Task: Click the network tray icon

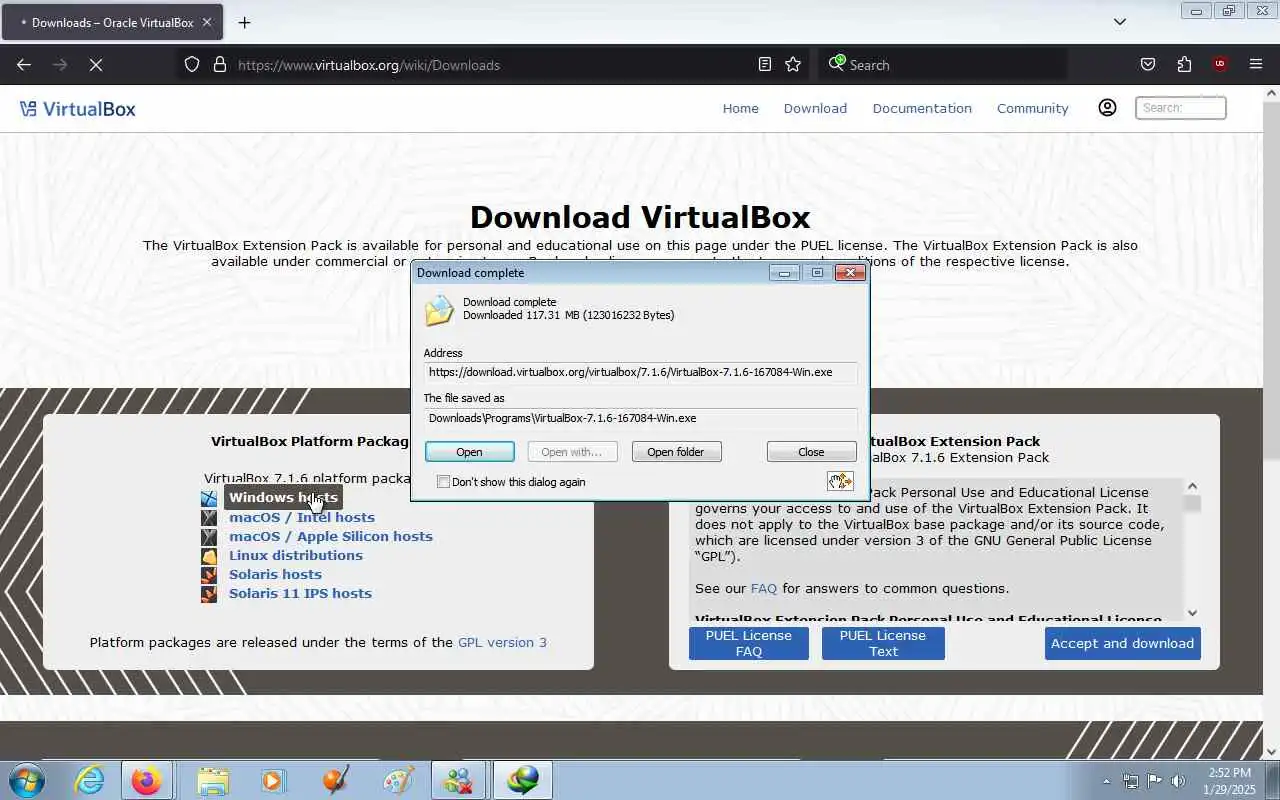Action: (x=1131, y=781)
